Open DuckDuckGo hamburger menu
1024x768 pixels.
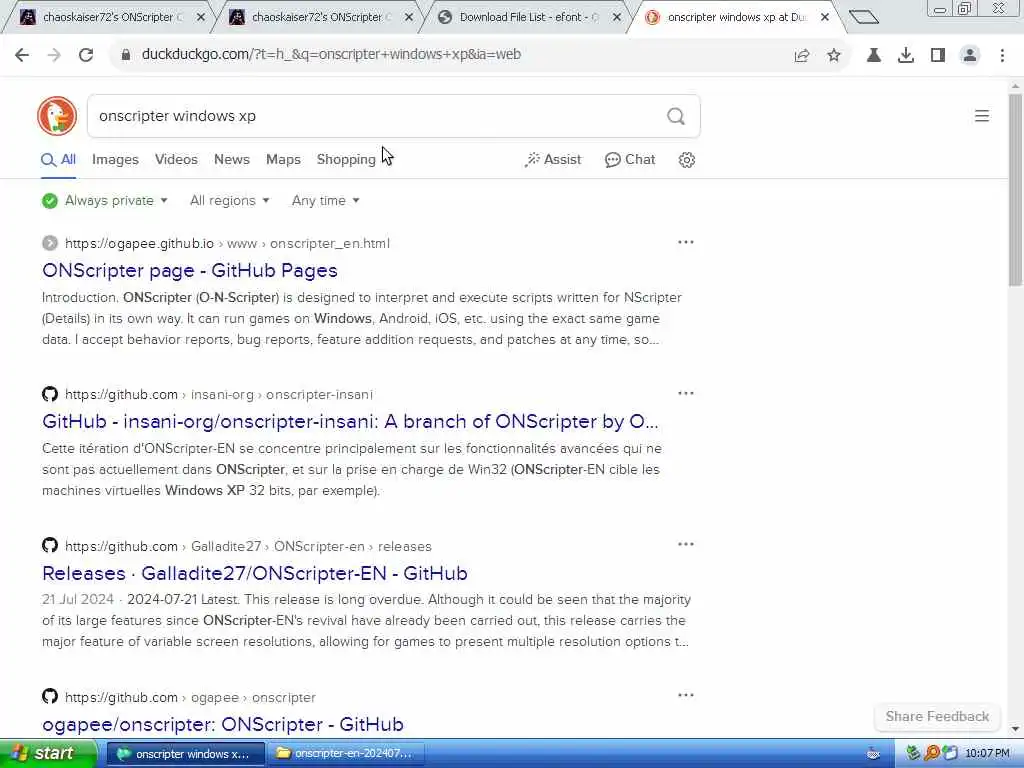[x=982, y=116]
